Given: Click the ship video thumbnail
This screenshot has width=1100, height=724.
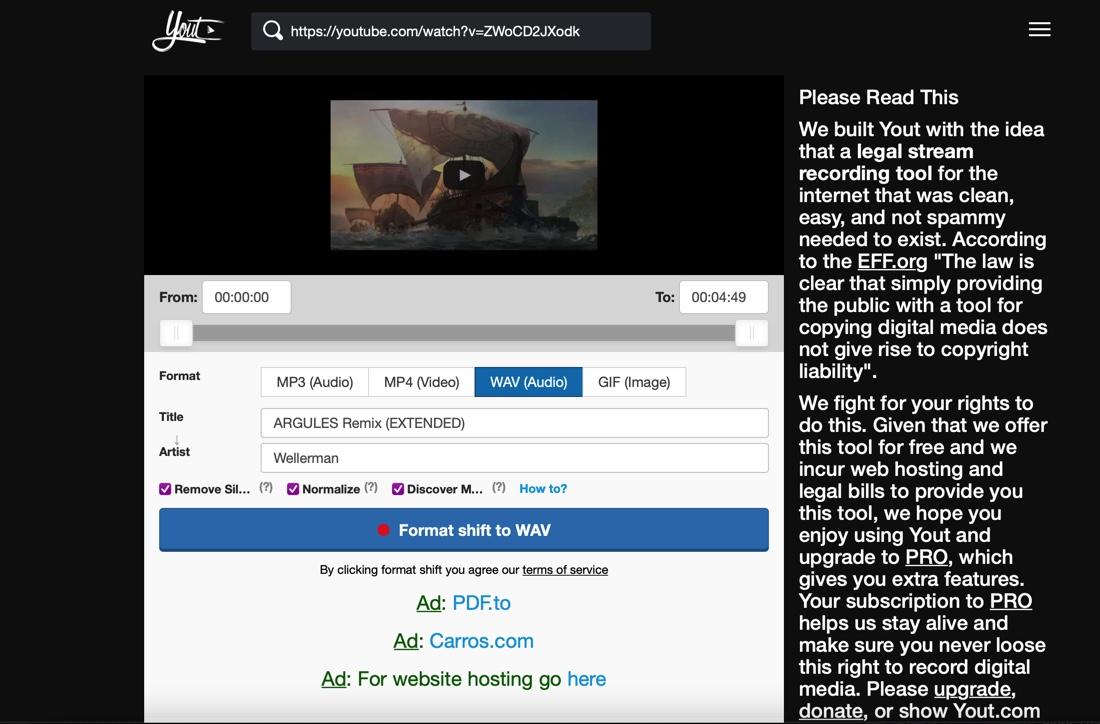Looking at the screenshot, I should tap(464, 175).
